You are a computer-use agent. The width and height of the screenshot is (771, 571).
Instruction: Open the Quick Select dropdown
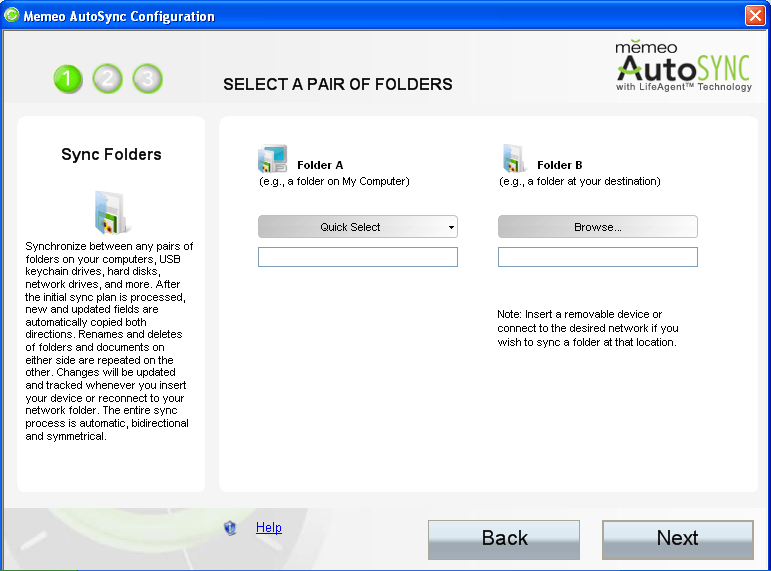click(357, 227)
